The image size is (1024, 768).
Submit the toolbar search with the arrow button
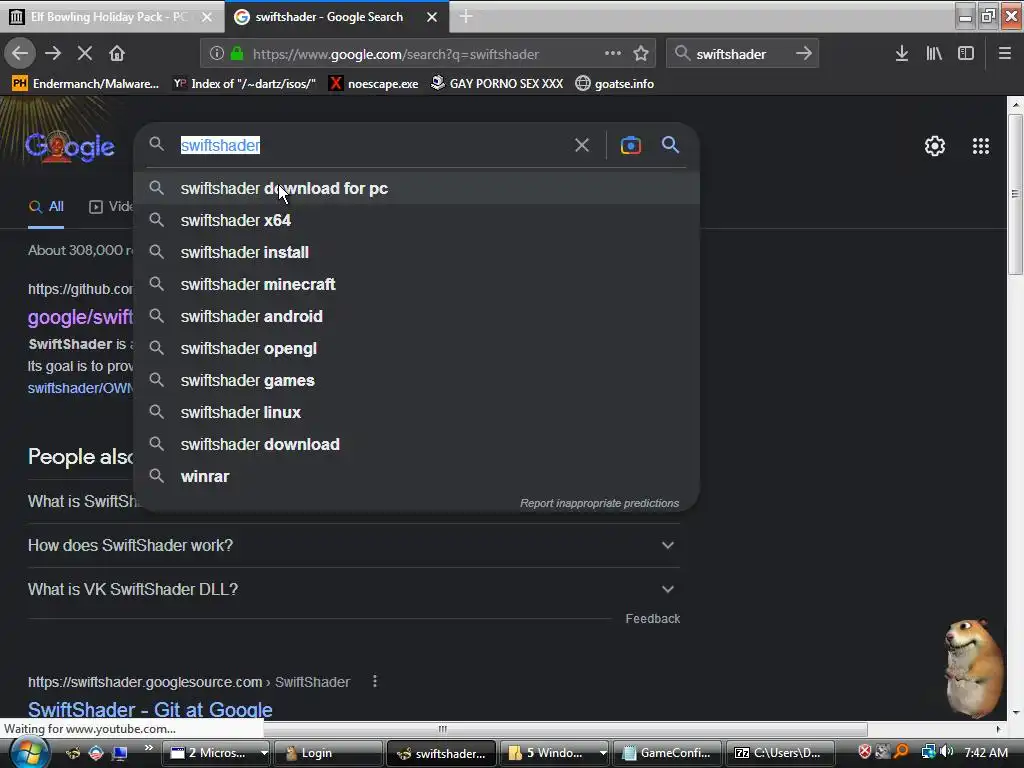pos(804,54)
